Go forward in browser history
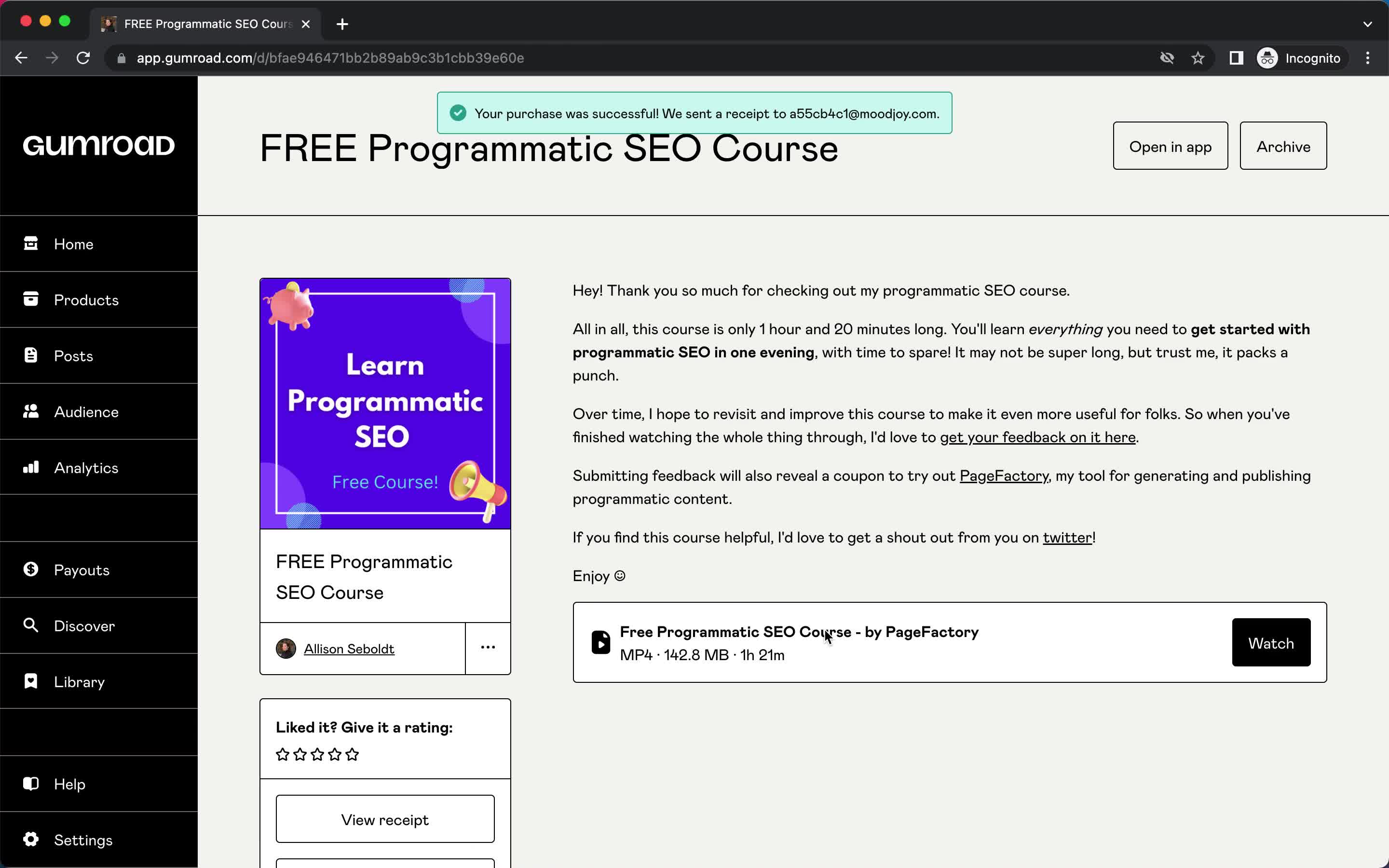This screenshot has width=1389, height=868. [52, 58]
